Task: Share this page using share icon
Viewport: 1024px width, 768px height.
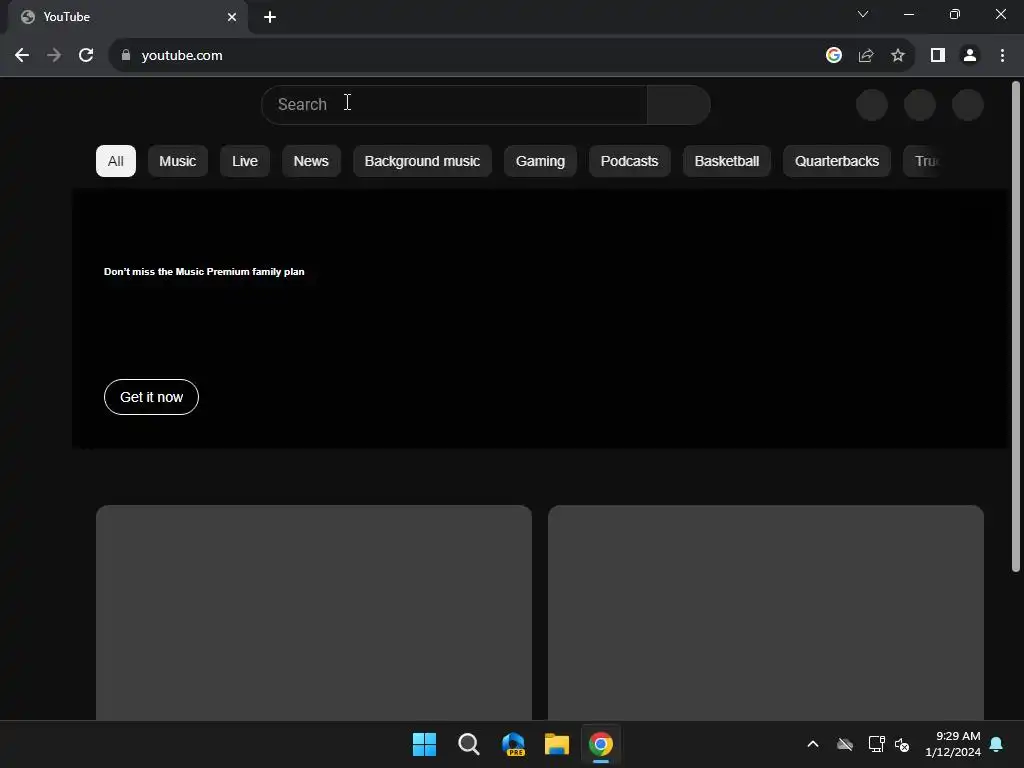Action: 866,56
